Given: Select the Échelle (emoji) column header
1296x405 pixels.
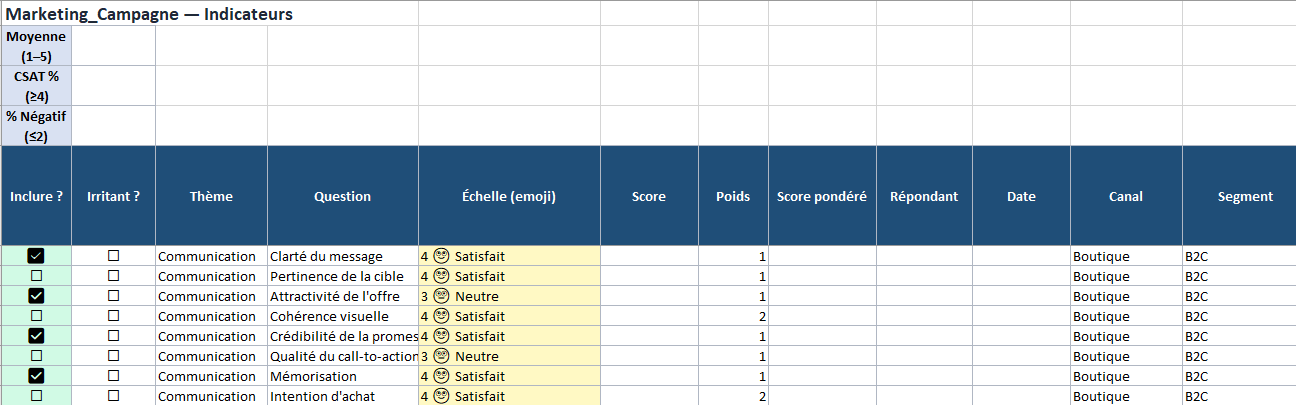Looking at the screenshot, I should pyautogui.click(x=509, y=196).
